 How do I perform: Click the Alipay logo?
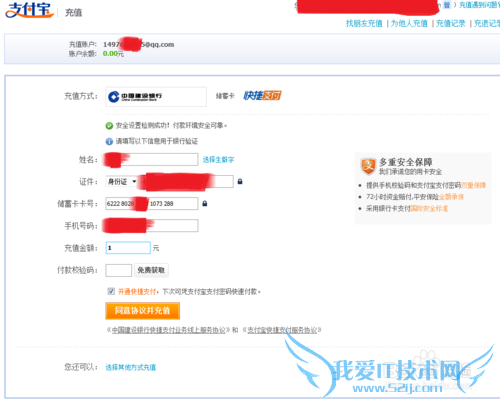pyautogui.click(x=29, y=10)
